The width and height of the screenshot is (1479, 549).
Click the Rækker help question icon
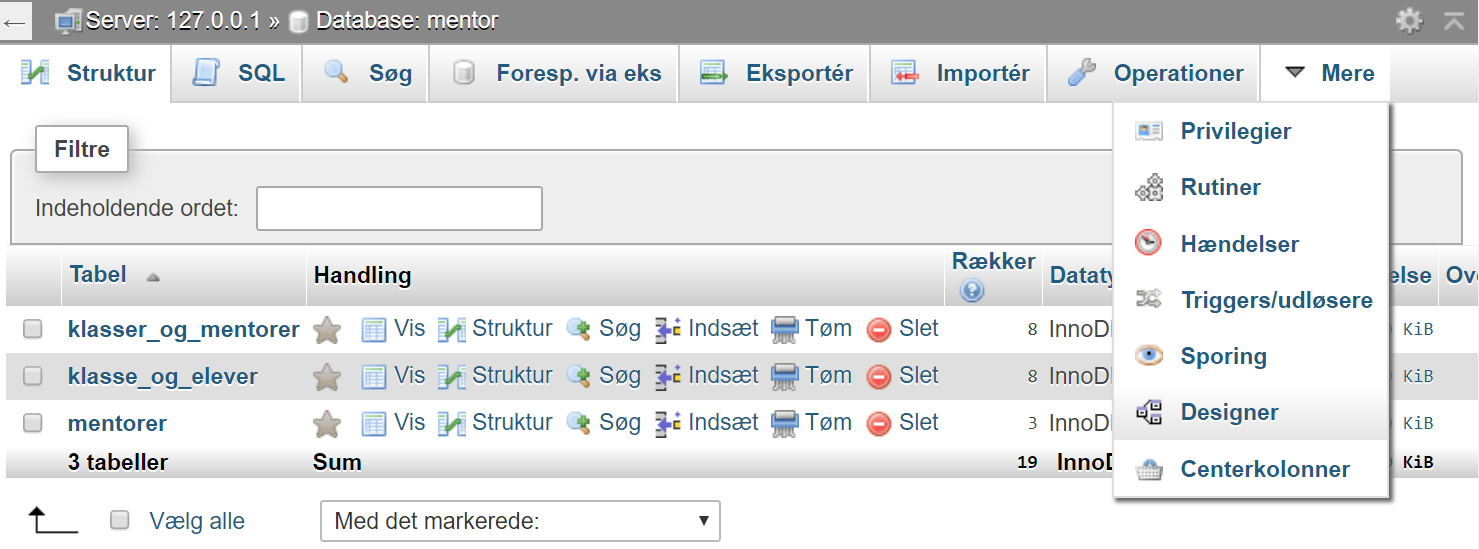pos(970,290)
